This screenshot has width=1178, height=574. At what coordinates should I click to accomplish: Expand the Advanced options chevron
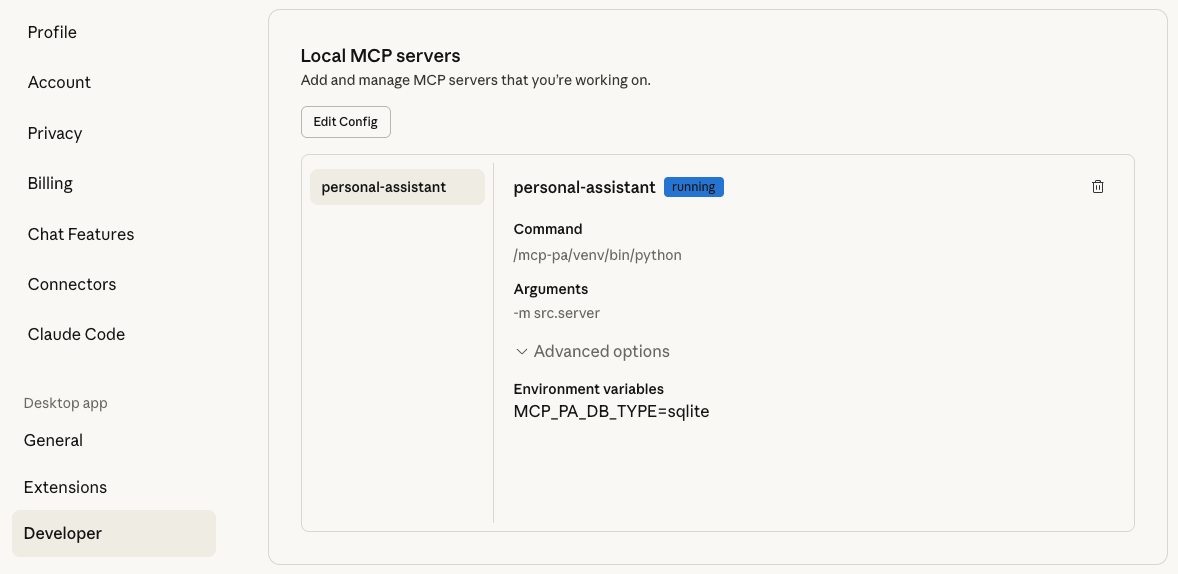[x=522, y=352]
